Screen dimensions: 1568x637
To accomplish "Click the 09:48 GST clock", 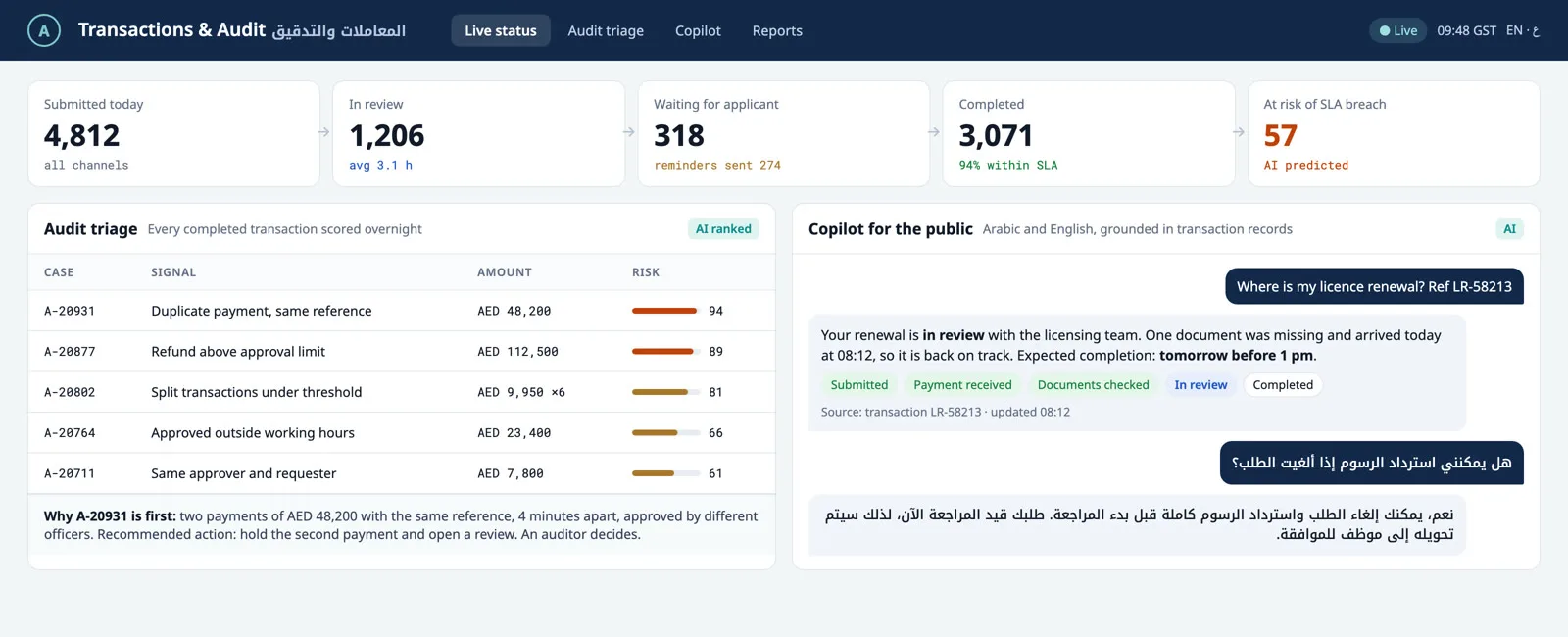I will (x=1466, y=30).
